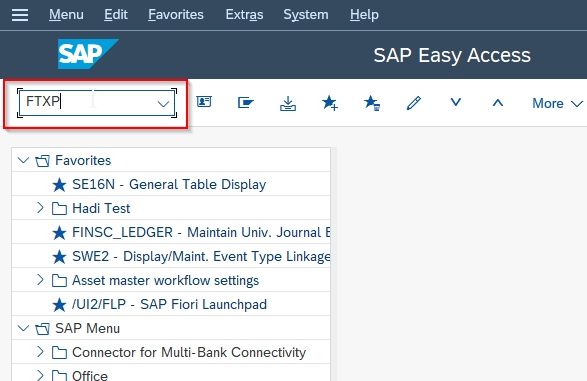This screenshot has height=381, width=587.
Task: Open the transaction code history dropdown arrow
Action: click(163, 104)
